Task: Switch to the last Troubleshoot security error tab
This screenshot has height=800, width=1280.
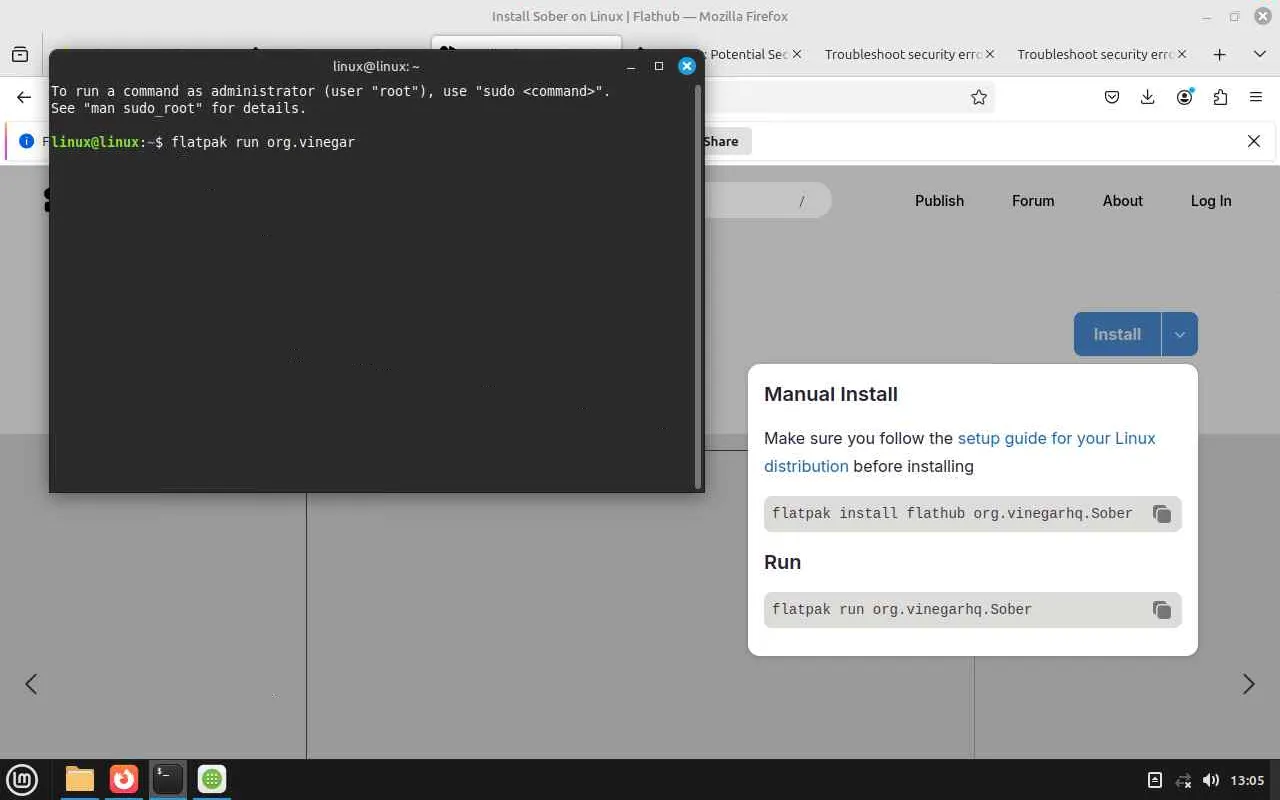Action: (x=1094, y=54)
